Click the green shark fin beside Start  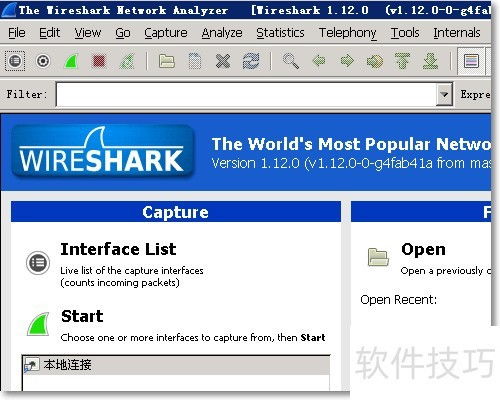[x=38, y=324]
